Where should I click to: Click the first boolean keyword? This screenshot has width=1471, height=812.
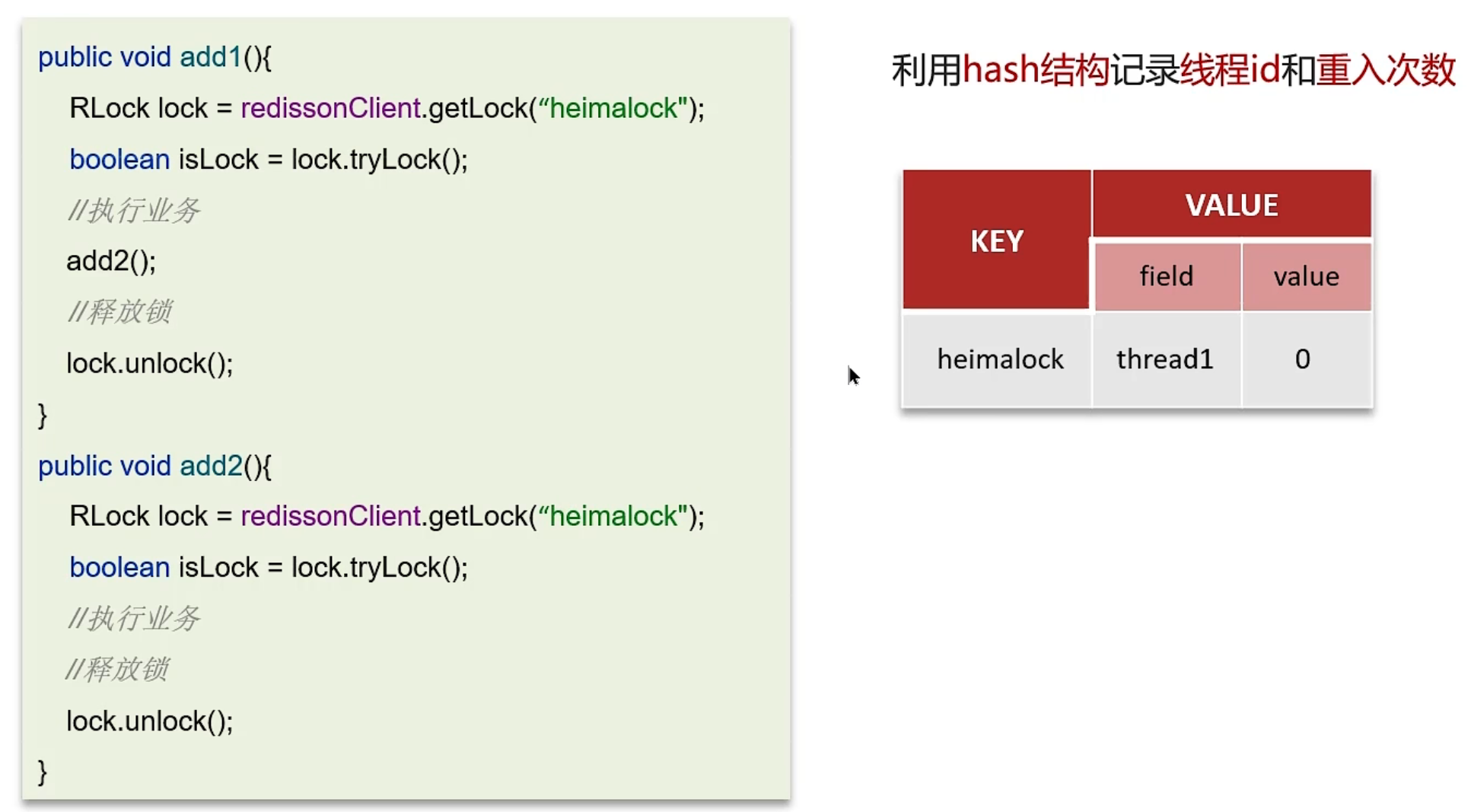pyautogui.click(x=119, y=159)
